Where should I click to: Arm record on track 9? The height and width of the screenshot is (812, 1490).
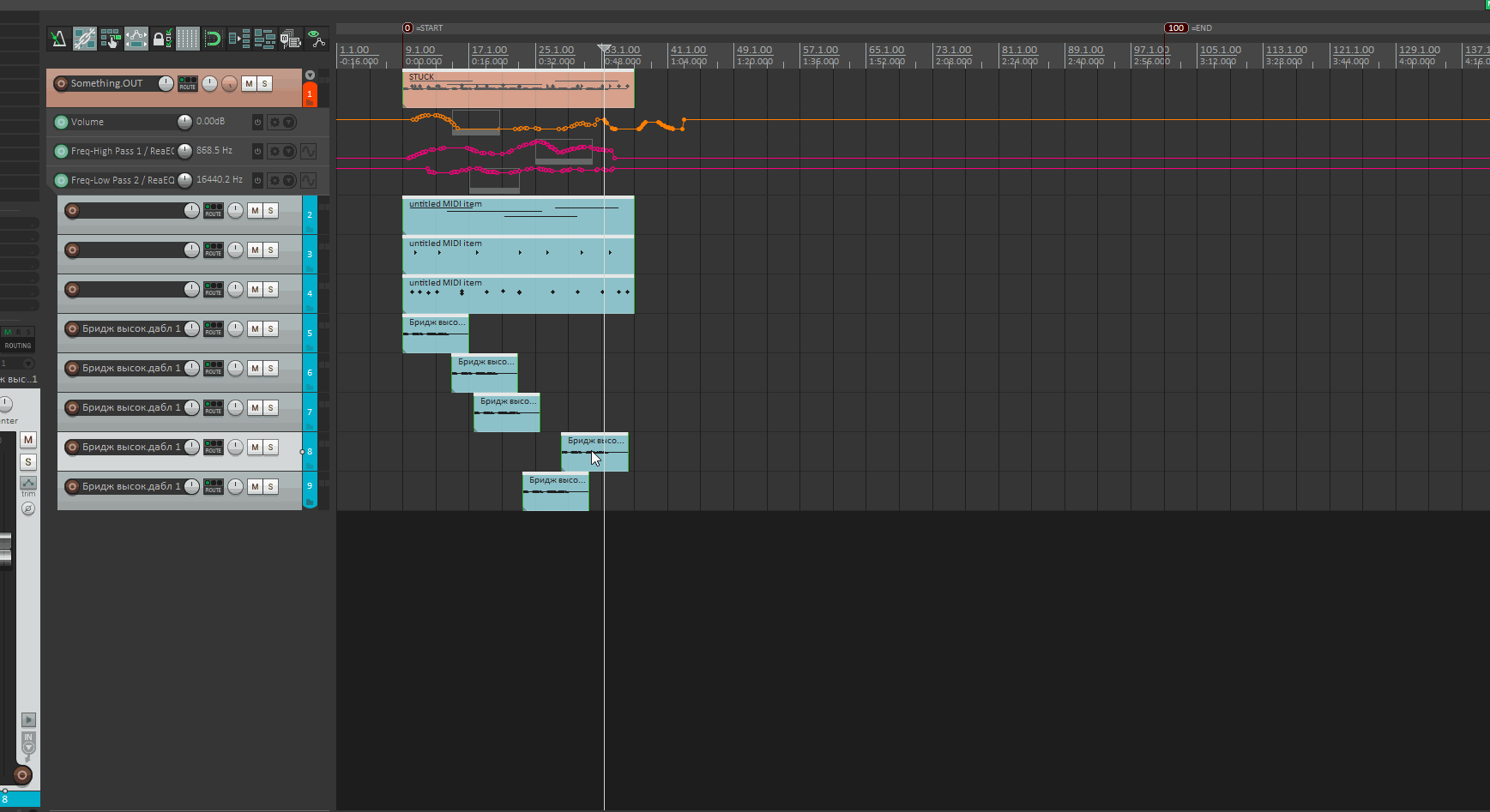73,487
